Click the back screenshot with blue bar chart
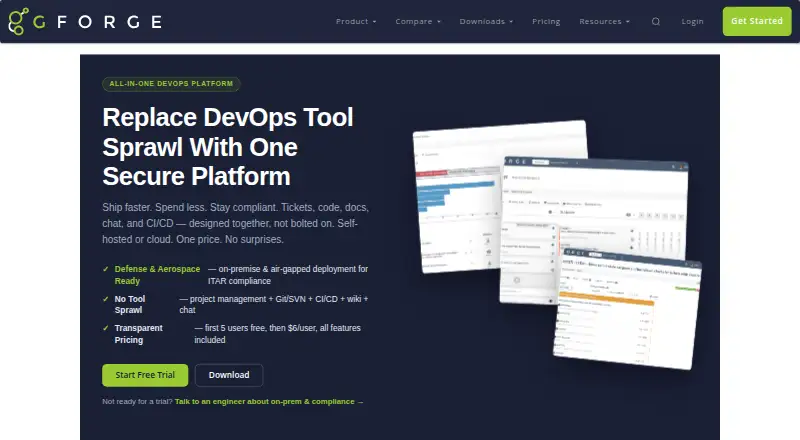 [457, 197]
